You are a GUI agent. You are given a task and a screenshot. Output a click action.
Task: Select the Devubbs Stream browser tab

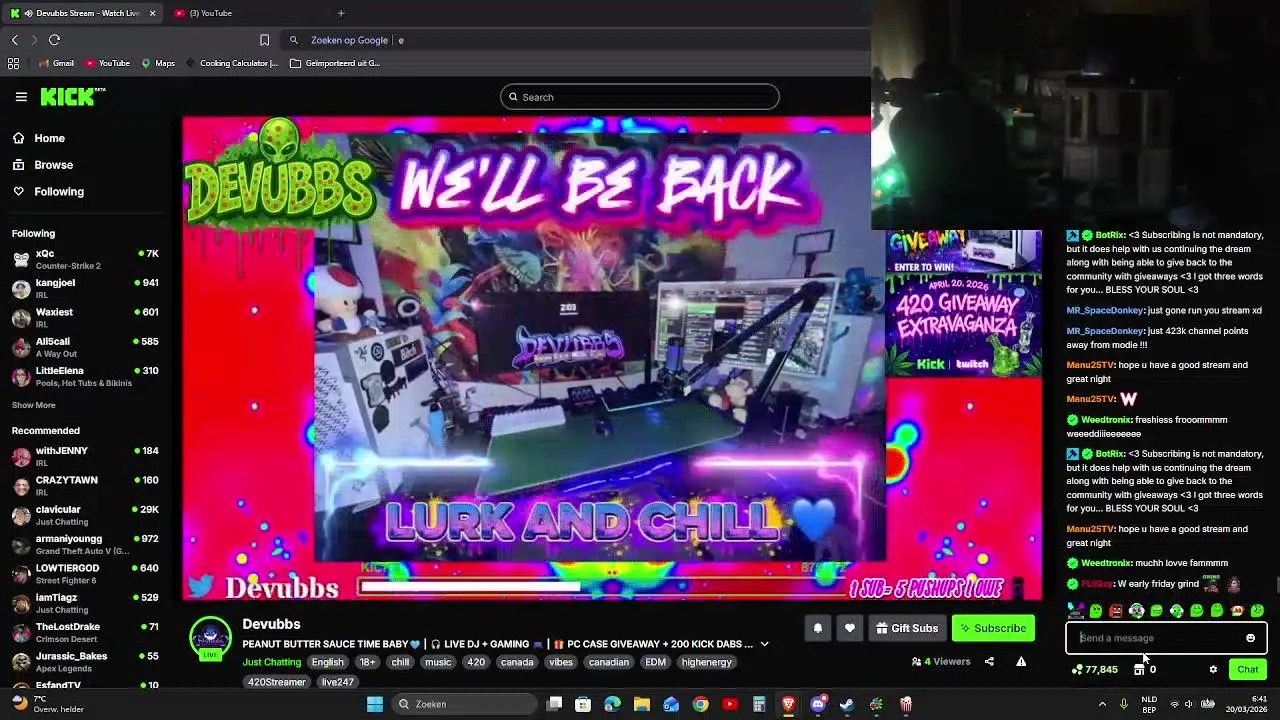(x=80, y=13)
